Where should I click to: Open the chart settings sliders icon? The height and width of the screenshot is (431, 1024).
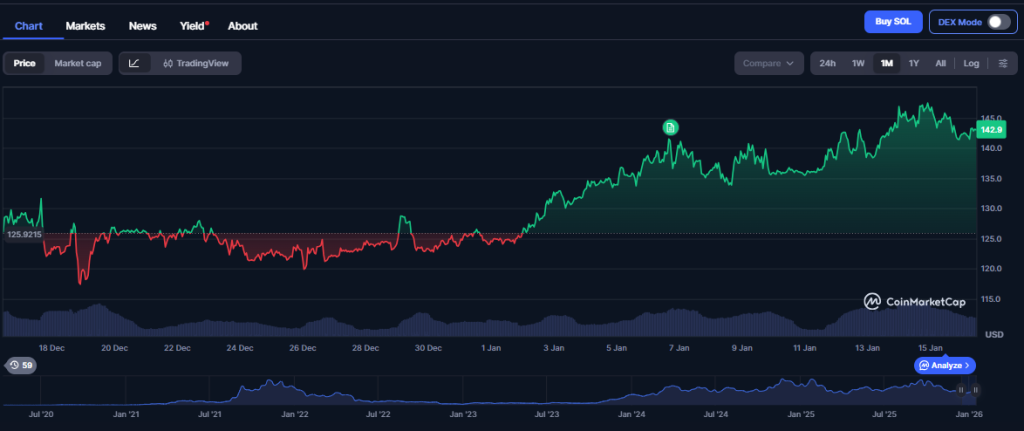[x=1003, y=63]
